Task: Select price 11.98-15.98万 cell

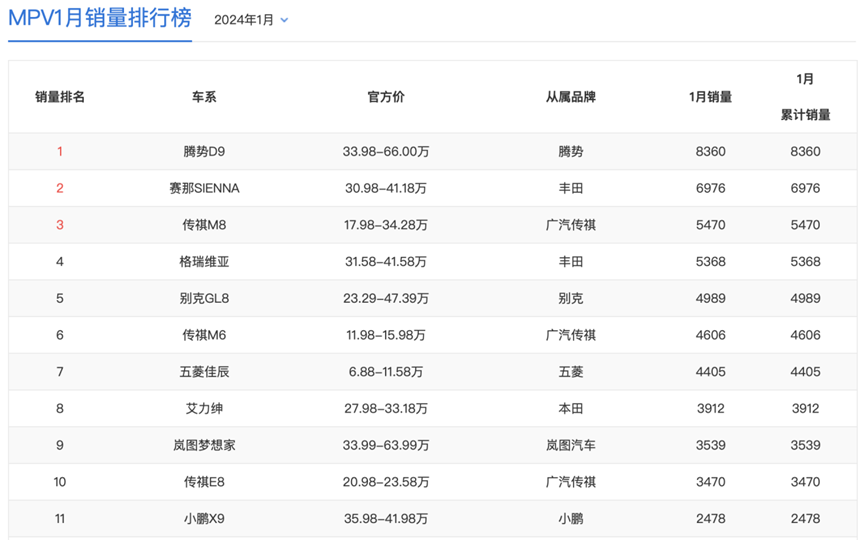Action: (x=386, y=335)
